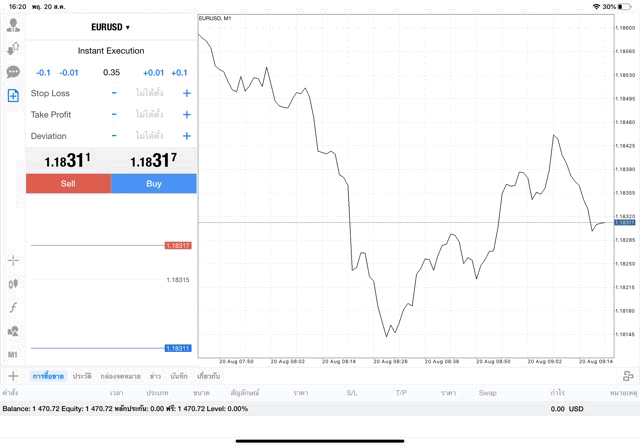Screen dimensions: 640x447
Task: Click the layout icon below the chart
Action: pos(628,376)
